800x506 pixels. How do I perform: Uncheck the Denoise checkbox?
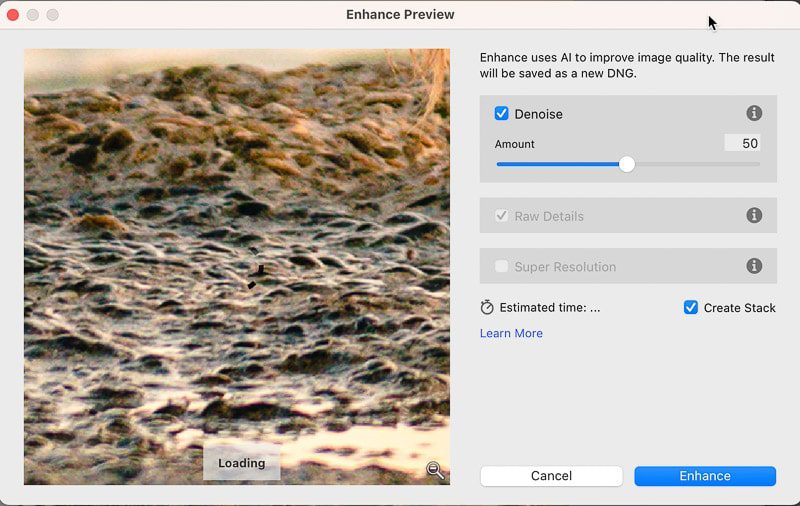(x=501, y=113)
